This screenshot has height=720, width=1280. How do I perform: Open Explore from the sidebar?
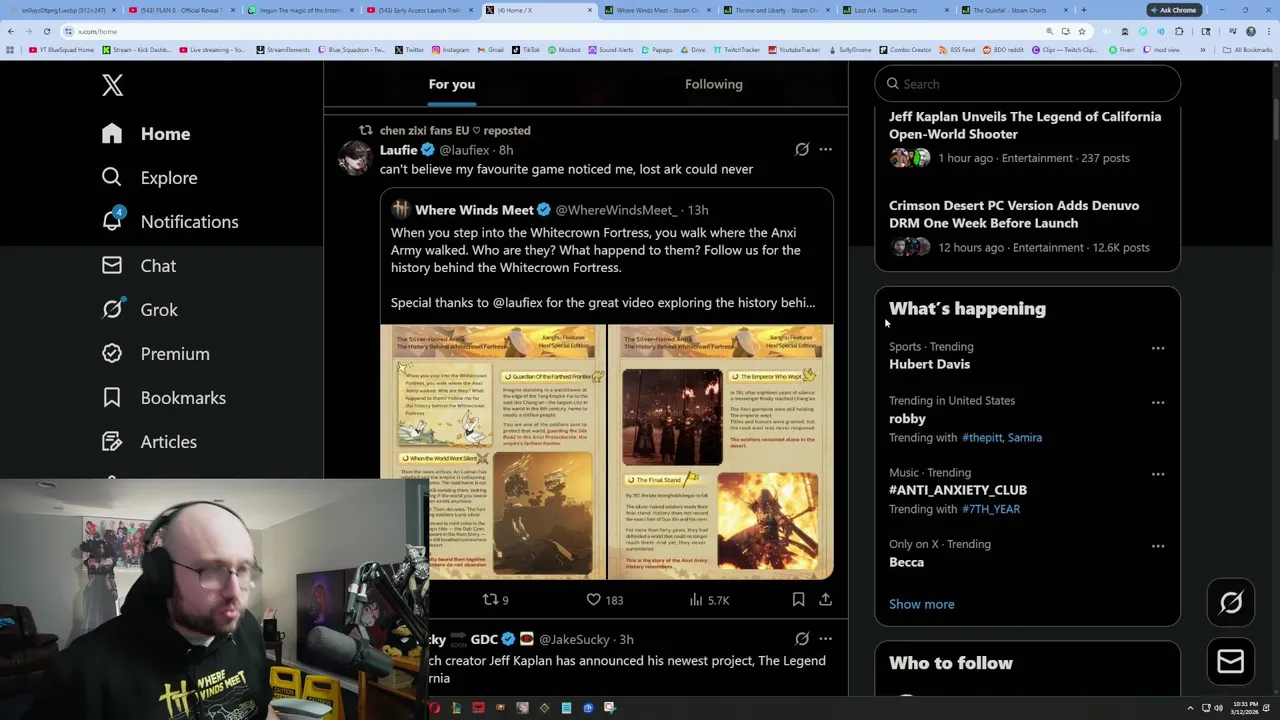[149, 177]
